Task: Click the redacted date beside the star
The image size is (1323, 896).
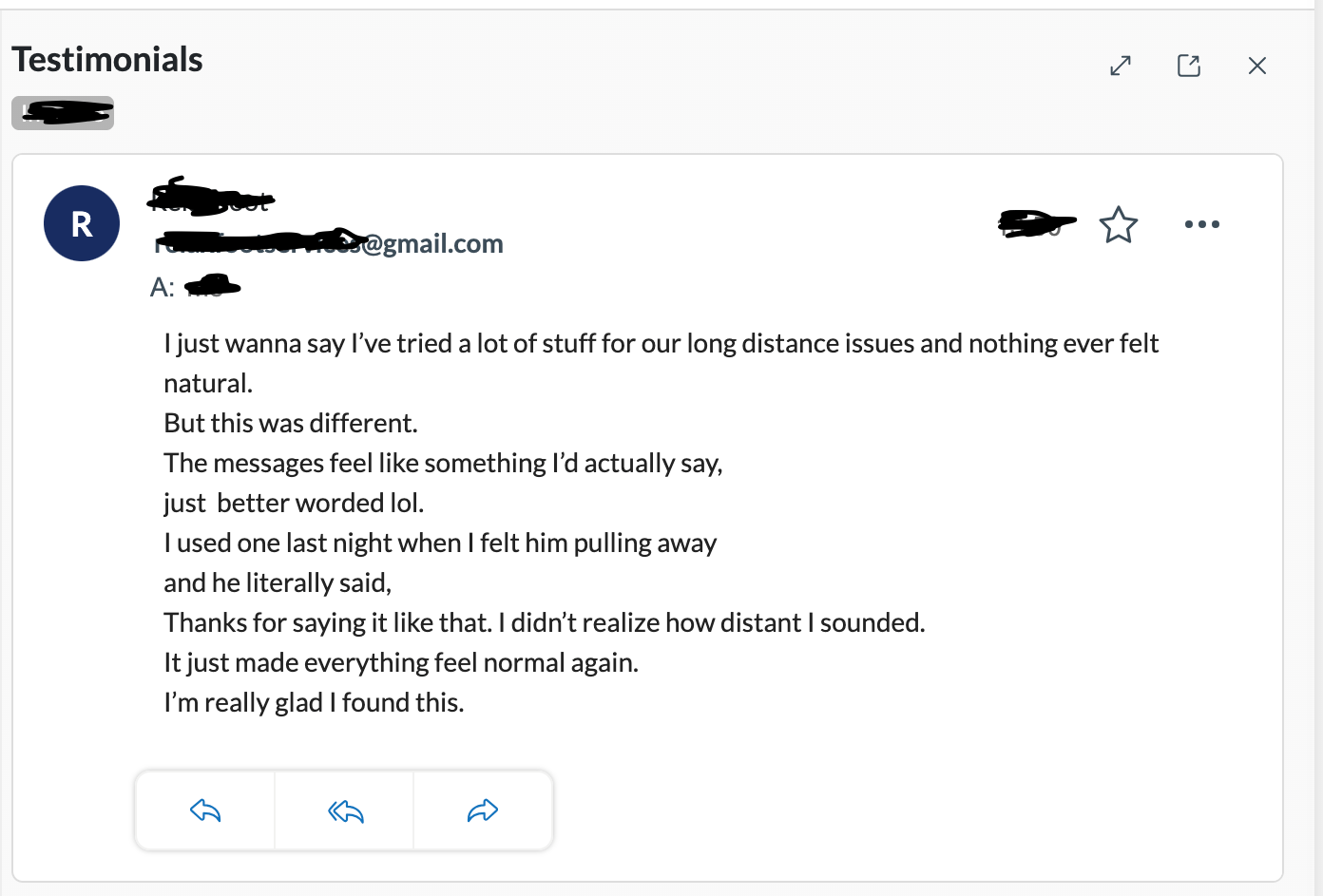Action: click(x=1036, y=224)
